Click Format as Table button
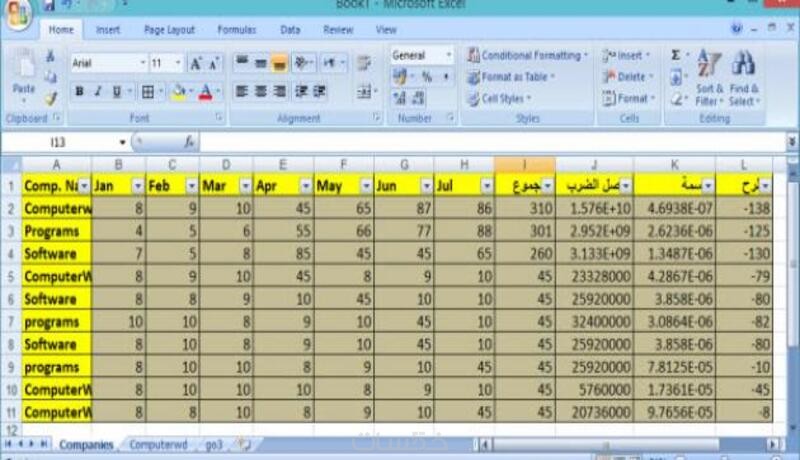Screen dimensions: 800x460 tap(511, 77)
